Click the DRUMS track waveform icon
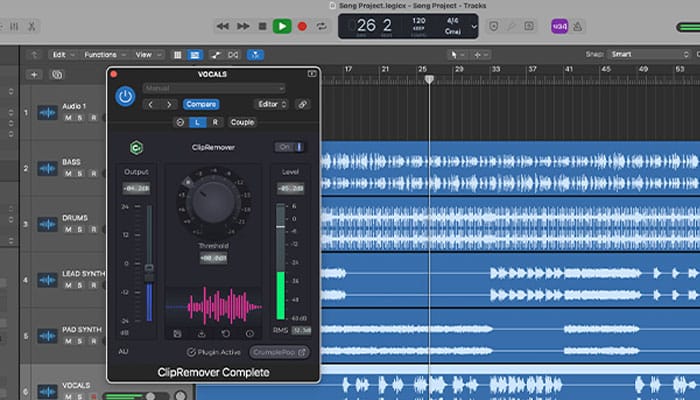 pyautogui.click(x=47, y=224)
